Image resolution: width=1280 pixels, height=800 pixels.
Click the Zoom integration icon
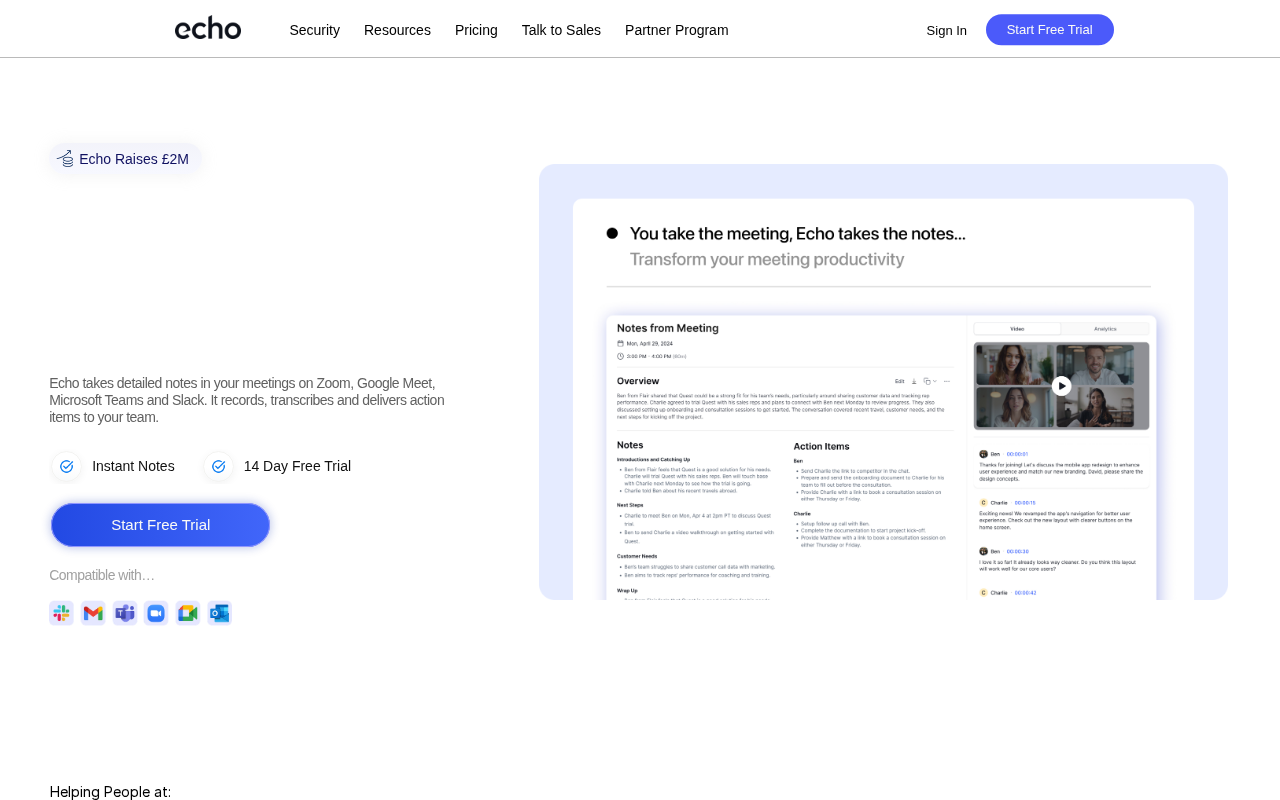coord(156,613)
